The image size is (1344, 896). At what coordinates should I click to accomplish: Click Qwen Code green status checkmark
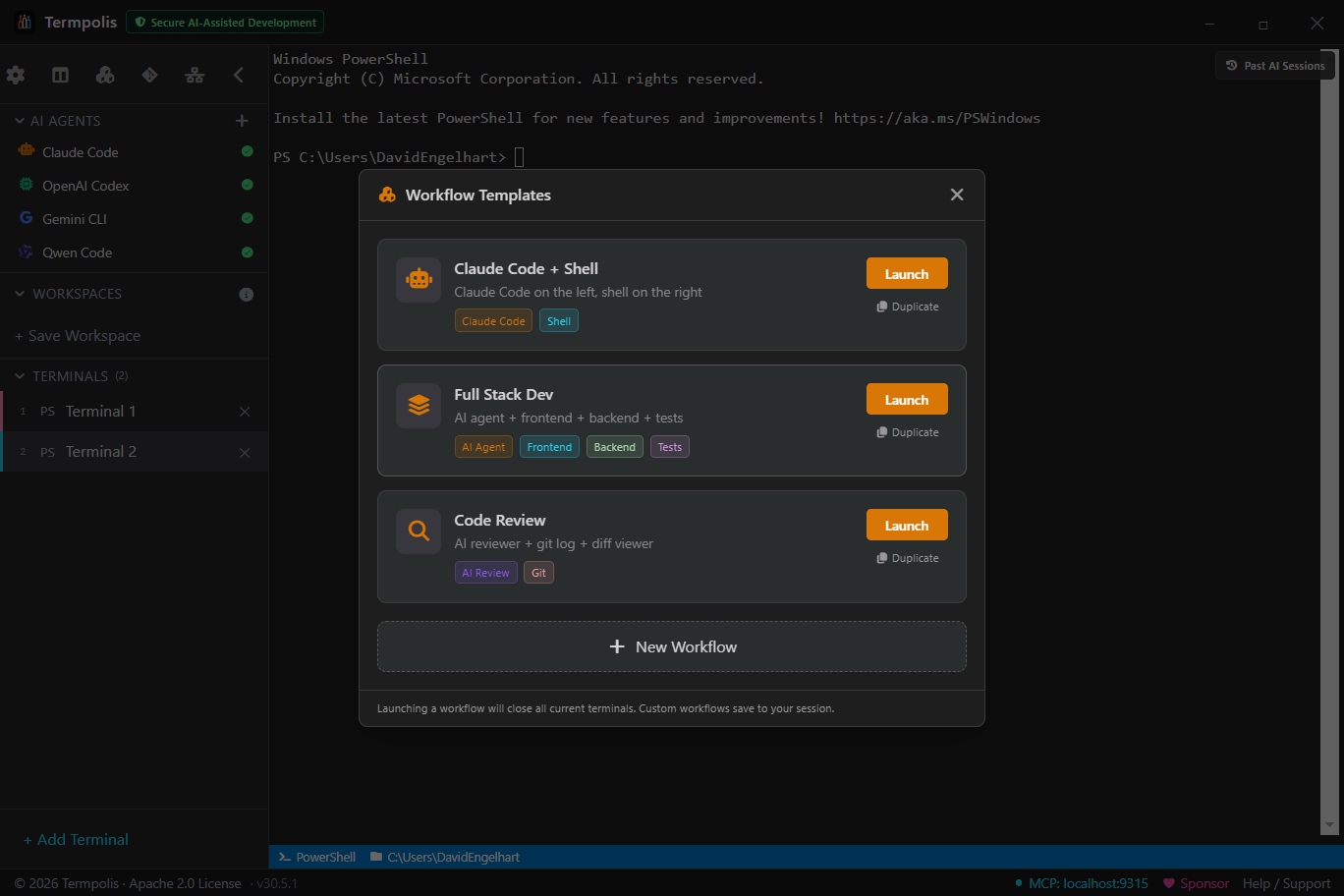(248, 252)
